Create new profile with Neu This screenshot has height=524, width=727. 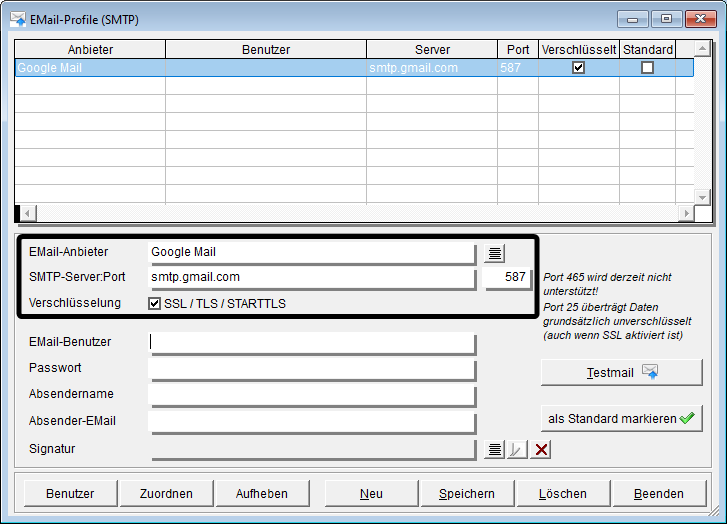point(371,494)
